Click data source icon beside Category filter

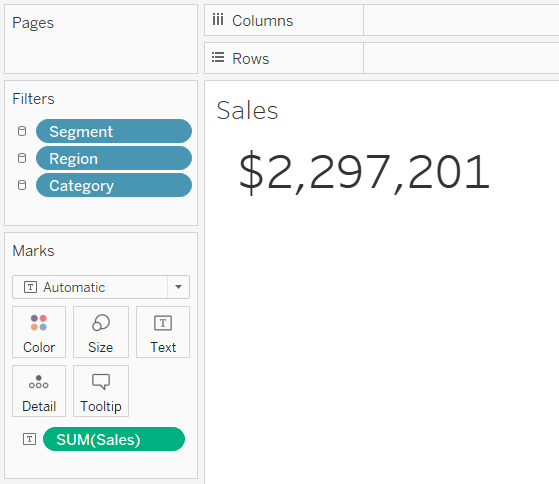[x=22, y=185]
